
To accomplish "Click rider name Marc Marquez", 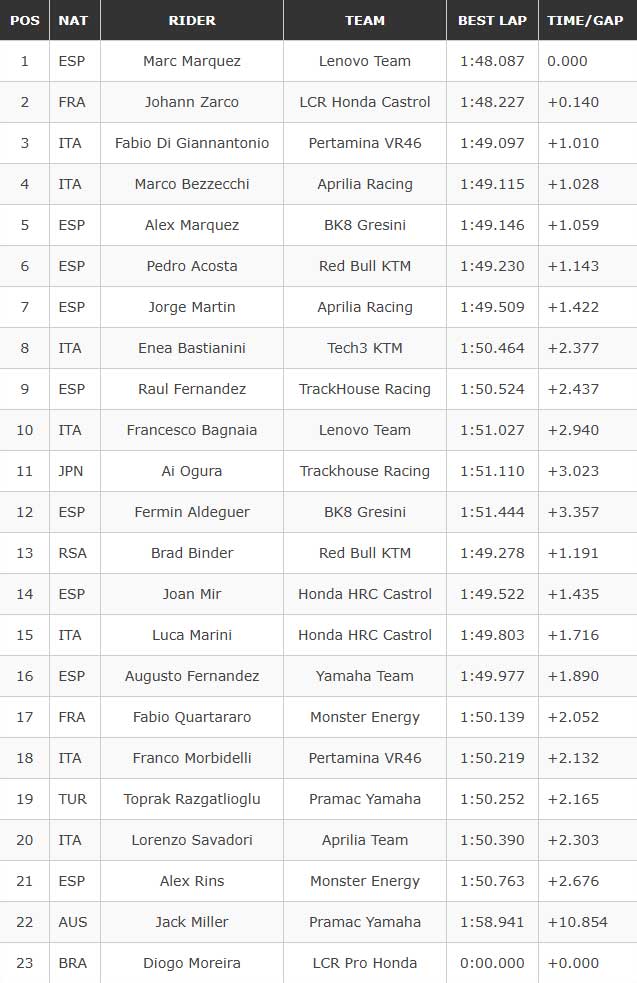I will 191,61.
